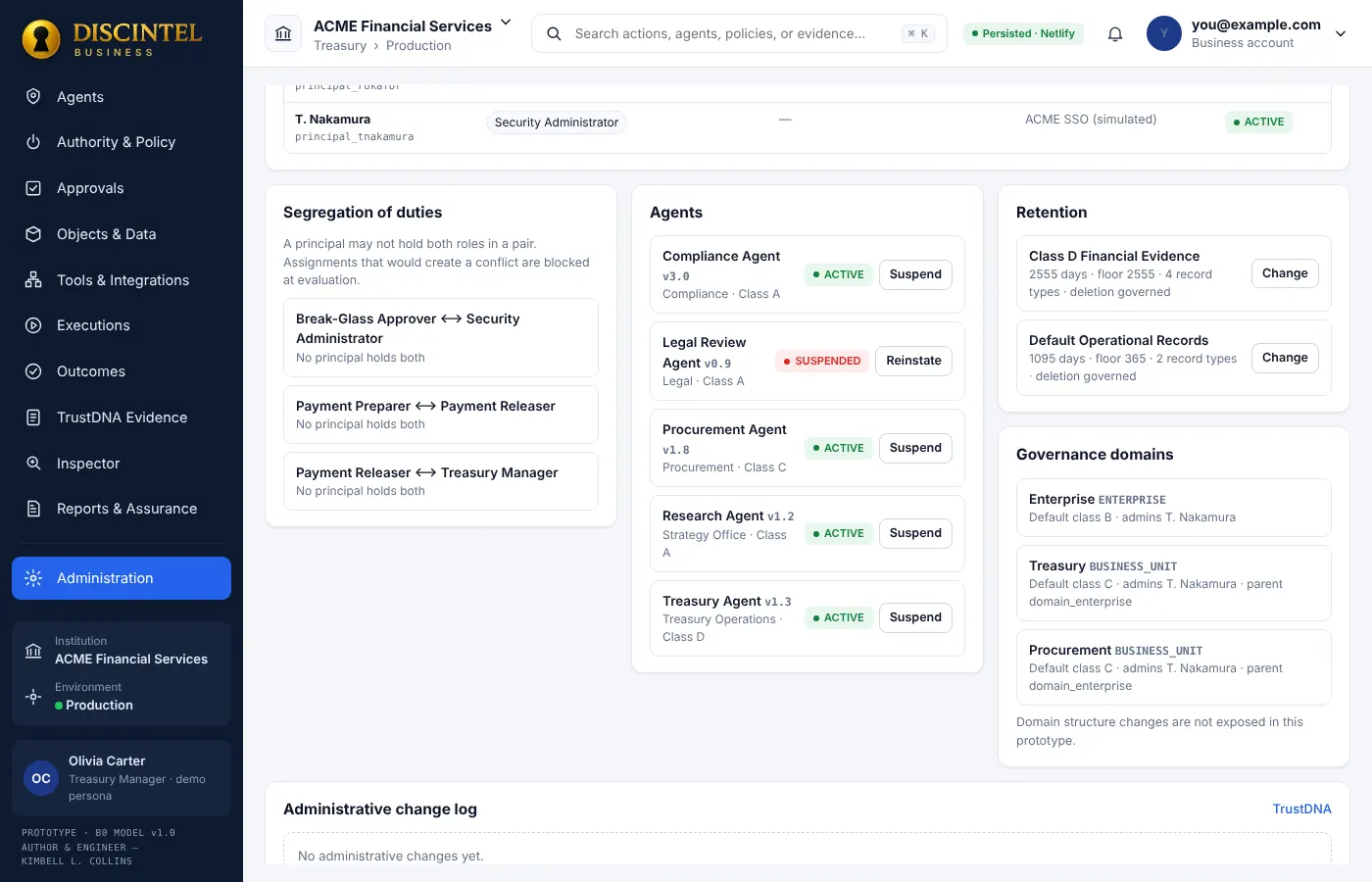Click the Outcomes checkmark circle icon
This screenshot has width=1372, height=882.
point(33,371)
